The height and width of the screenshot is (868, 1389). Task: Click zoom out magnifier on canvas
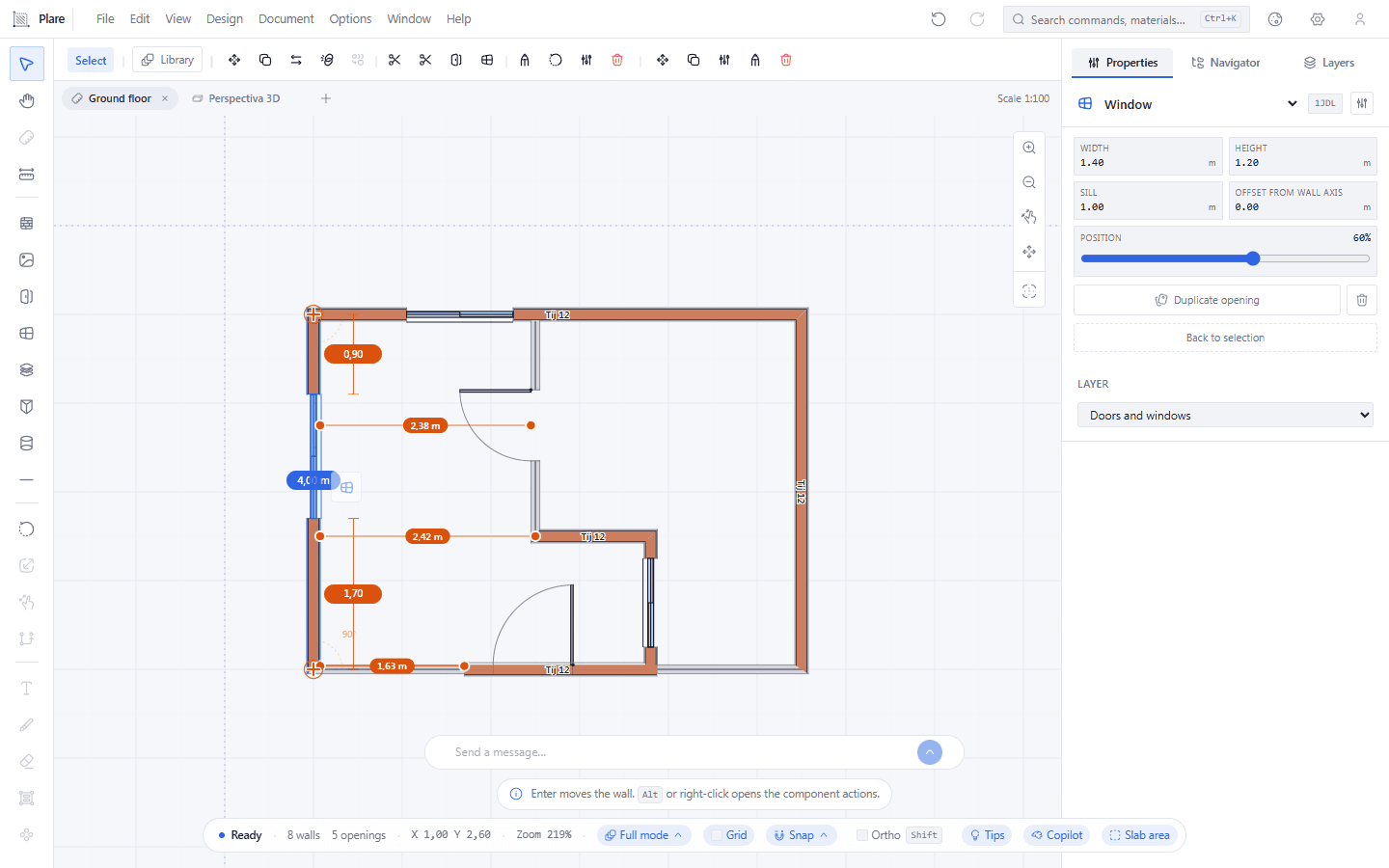[x=1029, y=182]
